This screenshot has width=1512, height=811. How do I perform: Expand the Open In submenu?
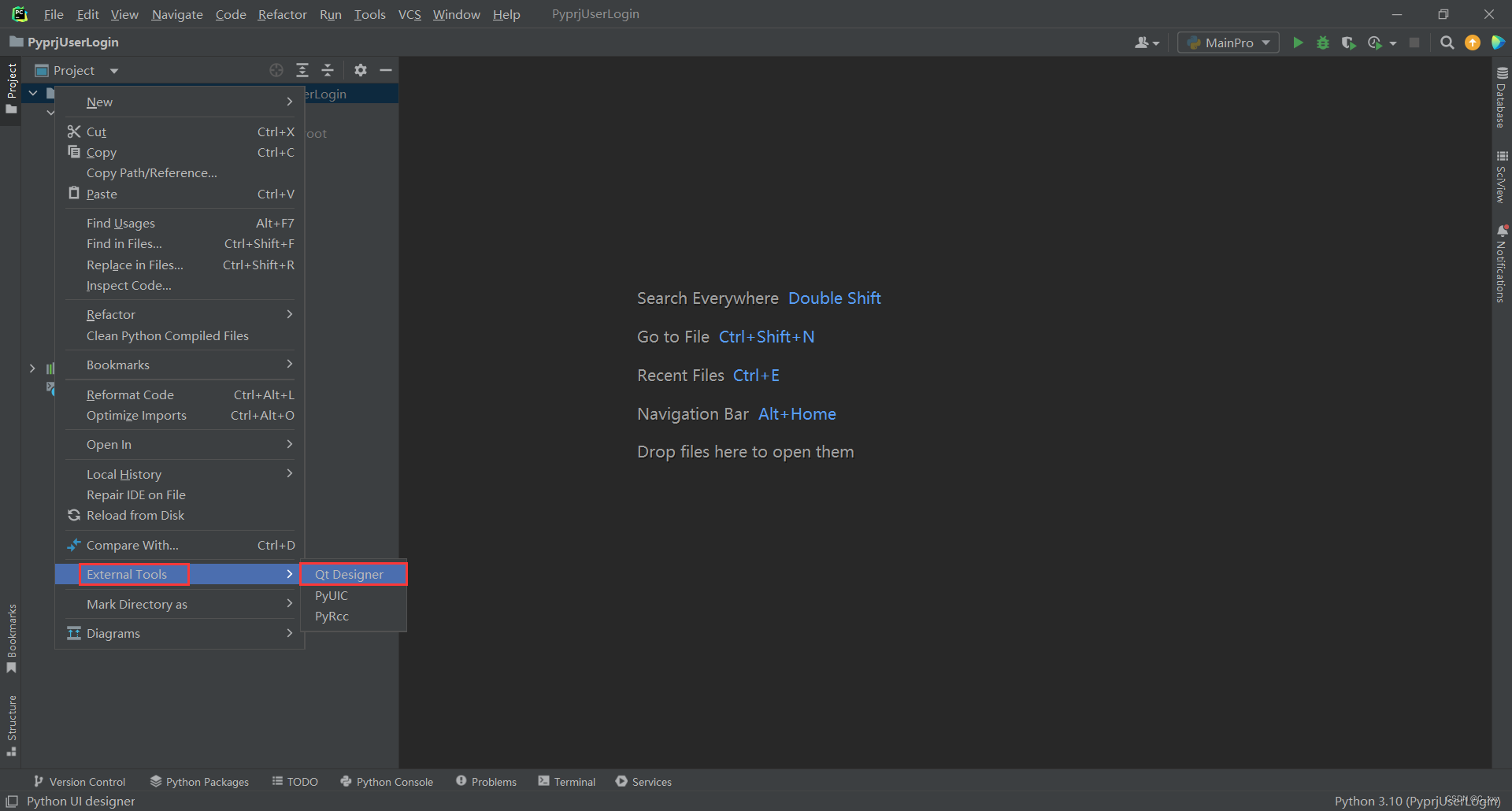(x=180, y=444)
